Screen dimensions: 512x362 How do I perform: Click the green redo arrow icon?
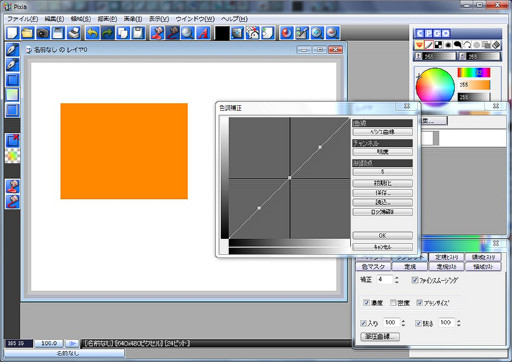pyautogui.click(x=107, y=33)
